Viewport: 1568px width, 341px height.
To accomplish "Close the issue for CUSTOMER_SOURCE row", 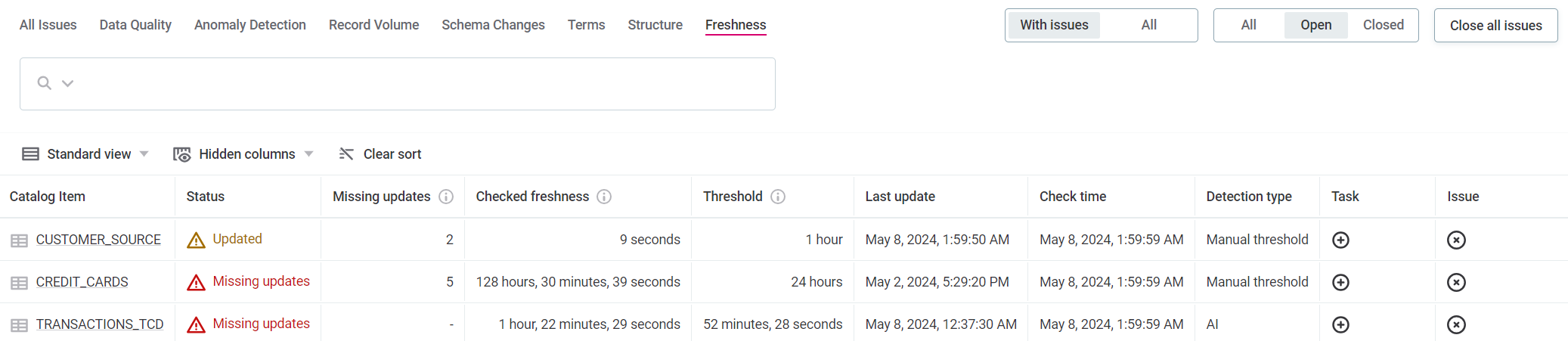I will [x=1456, y=240].
